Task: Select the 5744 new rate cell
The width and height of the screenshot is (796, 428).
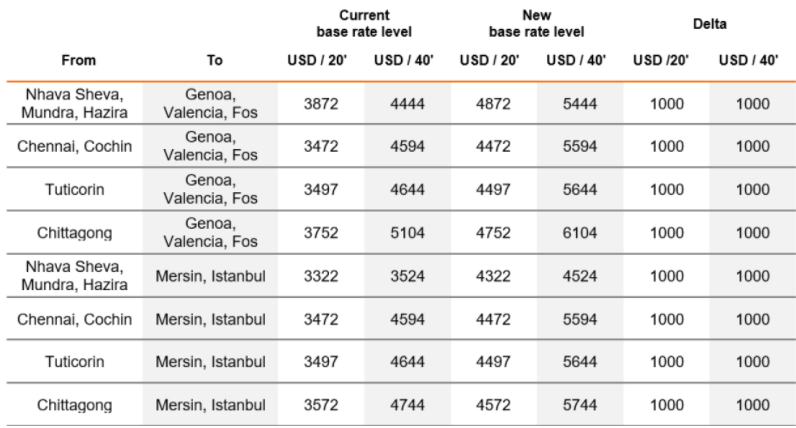Action: click(x=578, y=405)
